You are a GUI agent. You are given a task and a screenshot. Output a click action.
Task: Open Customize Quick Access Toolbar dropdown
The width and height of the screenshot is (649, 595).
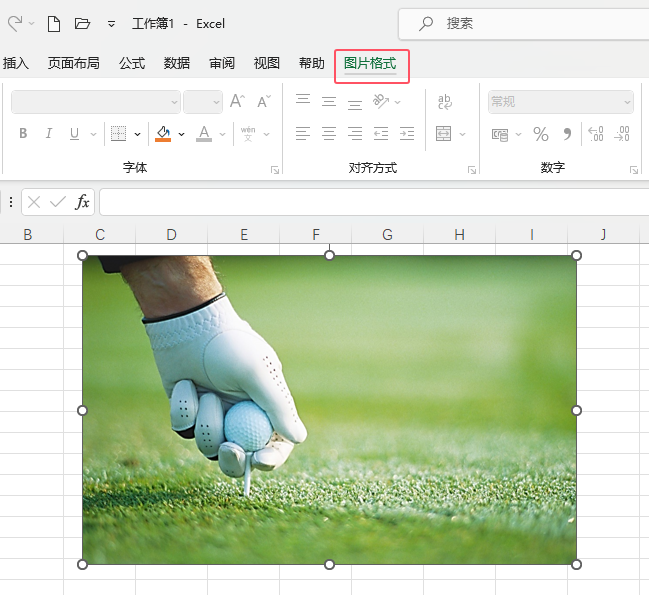[111, 24]
